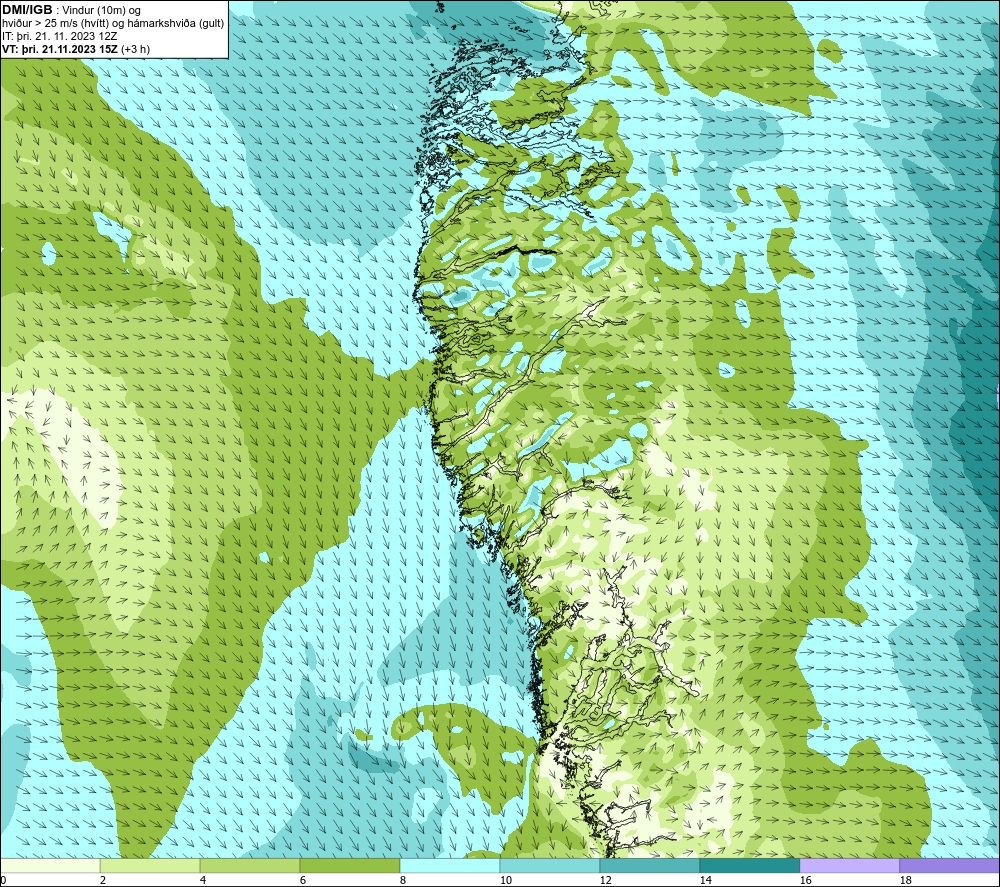Click the purple swatch above 18 m/s
Screen dimensions: 1000x887
tap(950, 865)
